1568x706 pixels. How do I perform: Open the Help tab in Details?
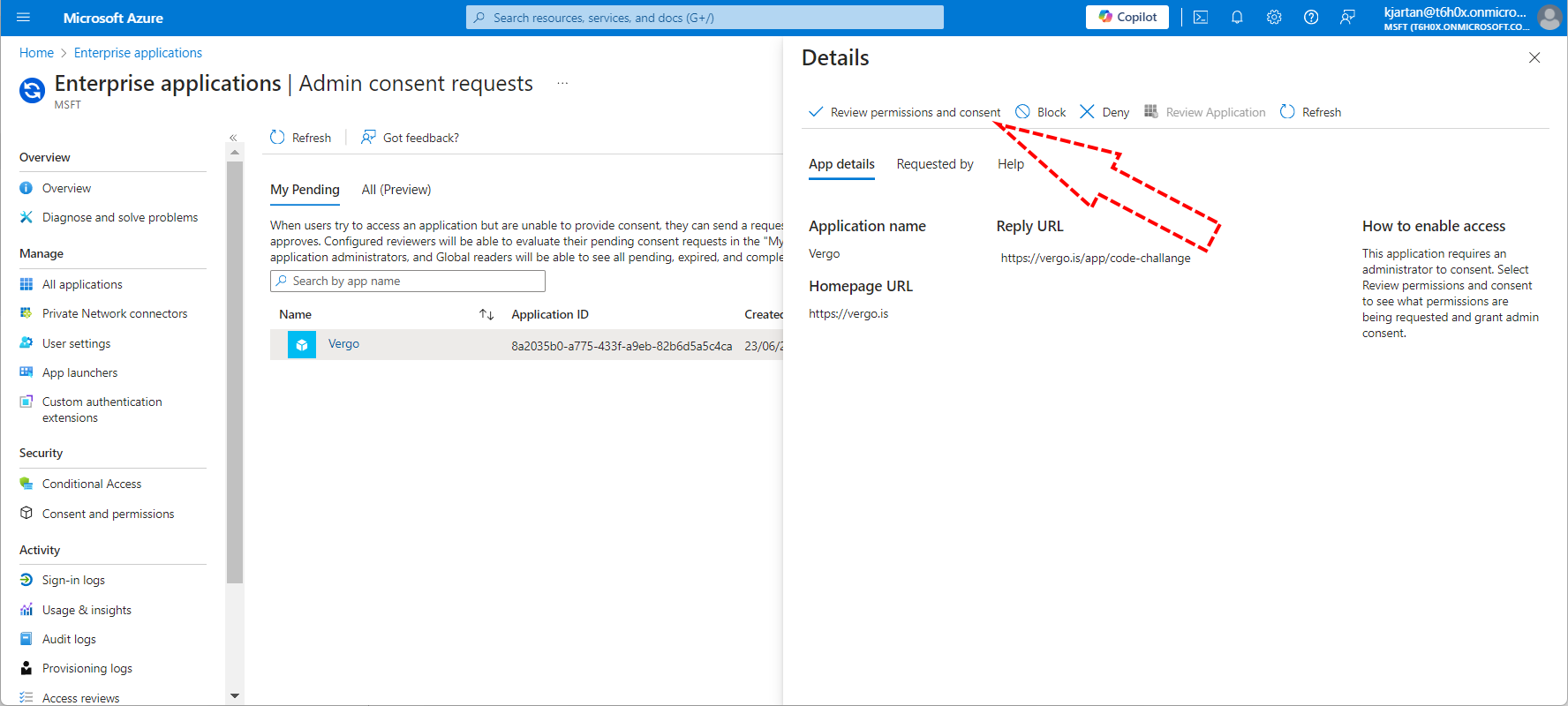(1011, 164)
